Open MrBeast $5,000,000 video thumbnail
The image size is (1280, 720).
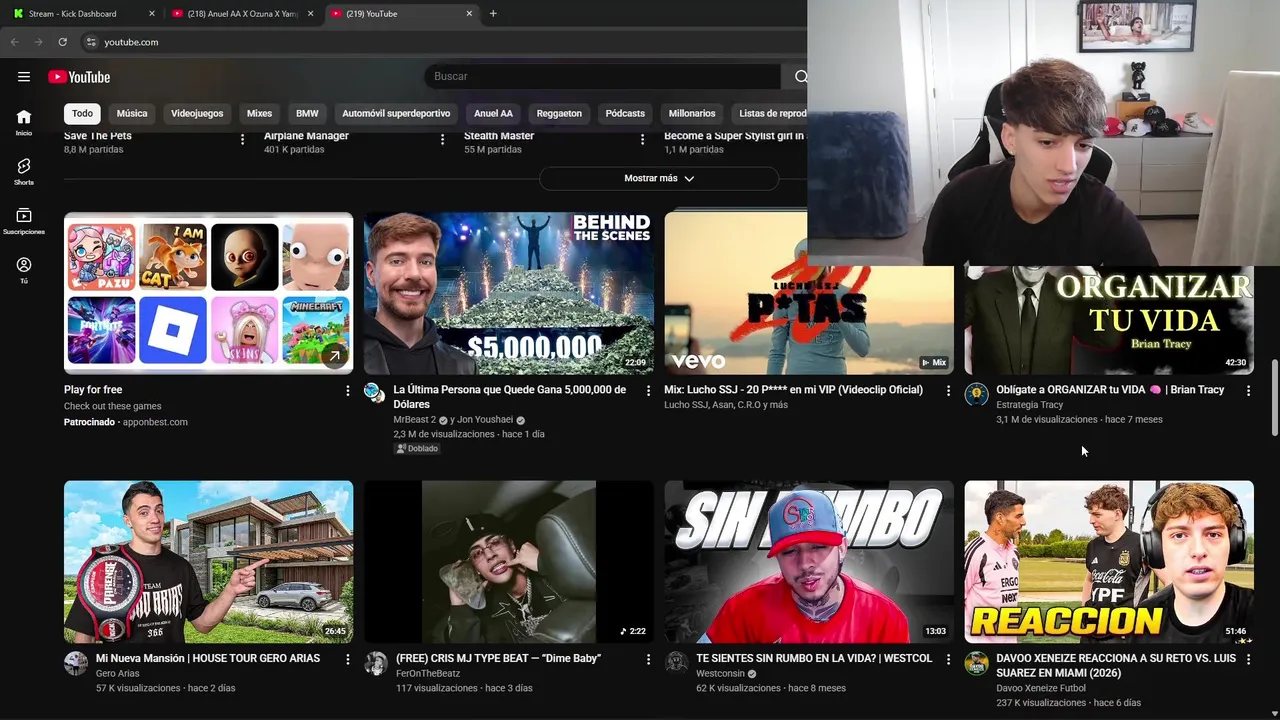pos(508,293)
